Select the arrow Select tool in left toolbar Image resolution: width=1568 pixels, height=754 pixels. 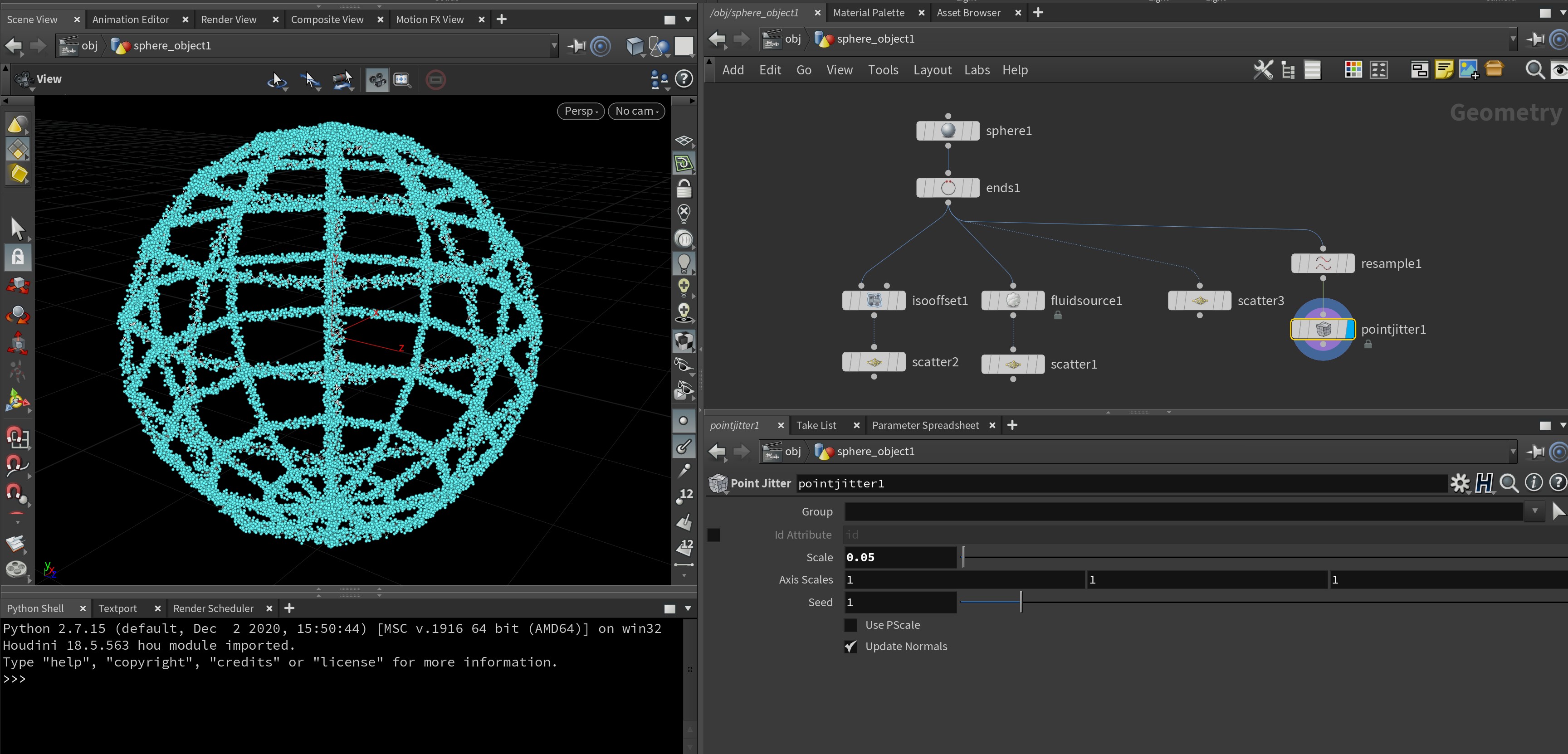(18, 229)
